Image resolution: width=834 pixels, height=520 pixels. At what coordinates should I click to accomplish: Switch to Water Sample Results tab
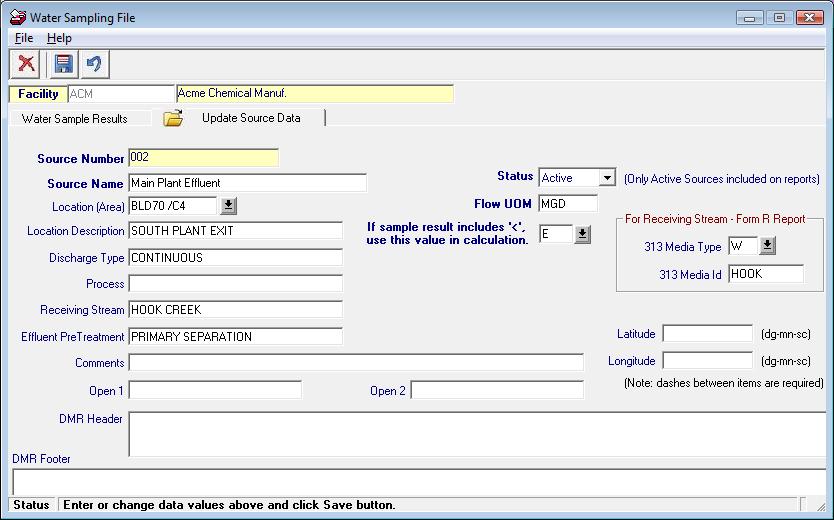click(x=74, y=119)
